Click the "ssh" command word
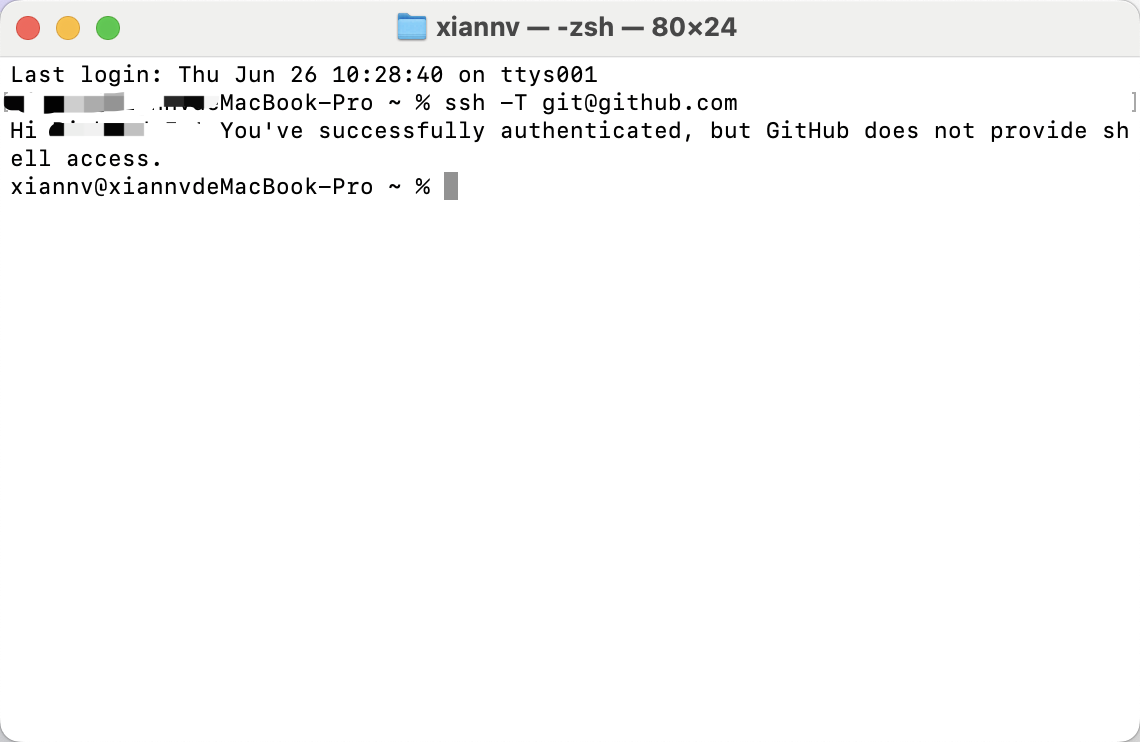 [x=465, y=102]
